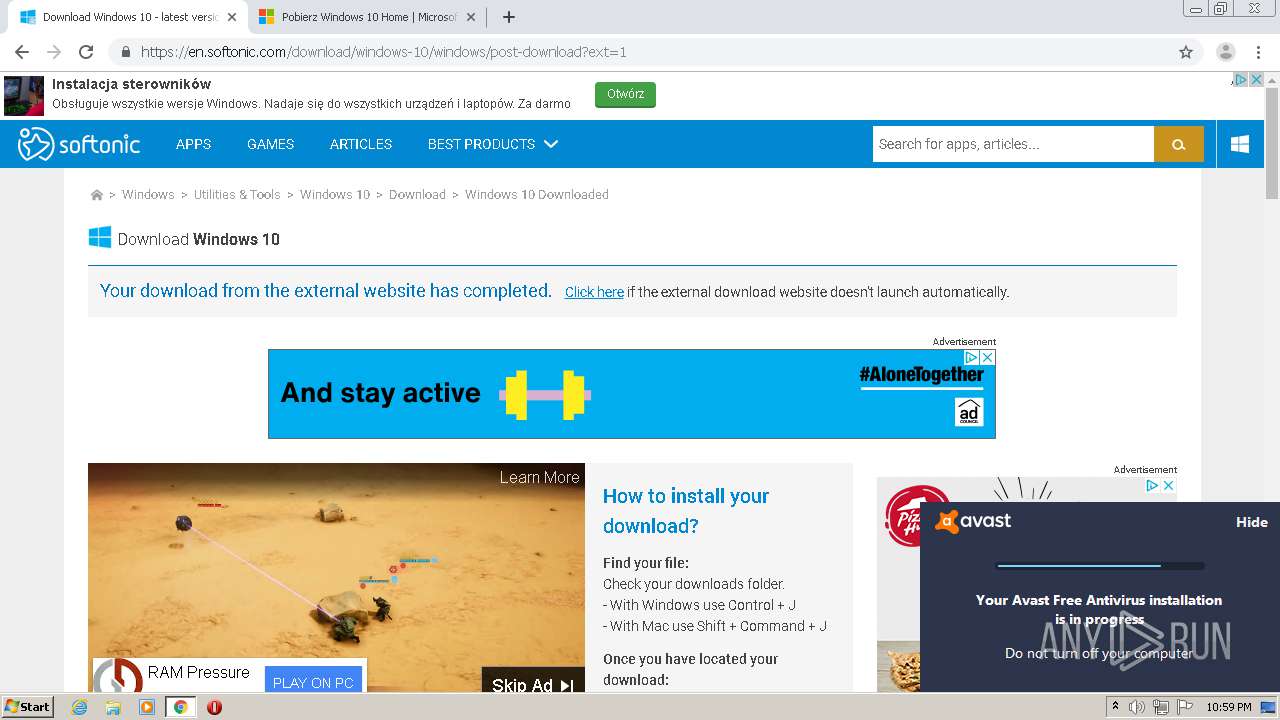Click the 'Click here' download link
1280x720 pixels.
coord(594,292)
